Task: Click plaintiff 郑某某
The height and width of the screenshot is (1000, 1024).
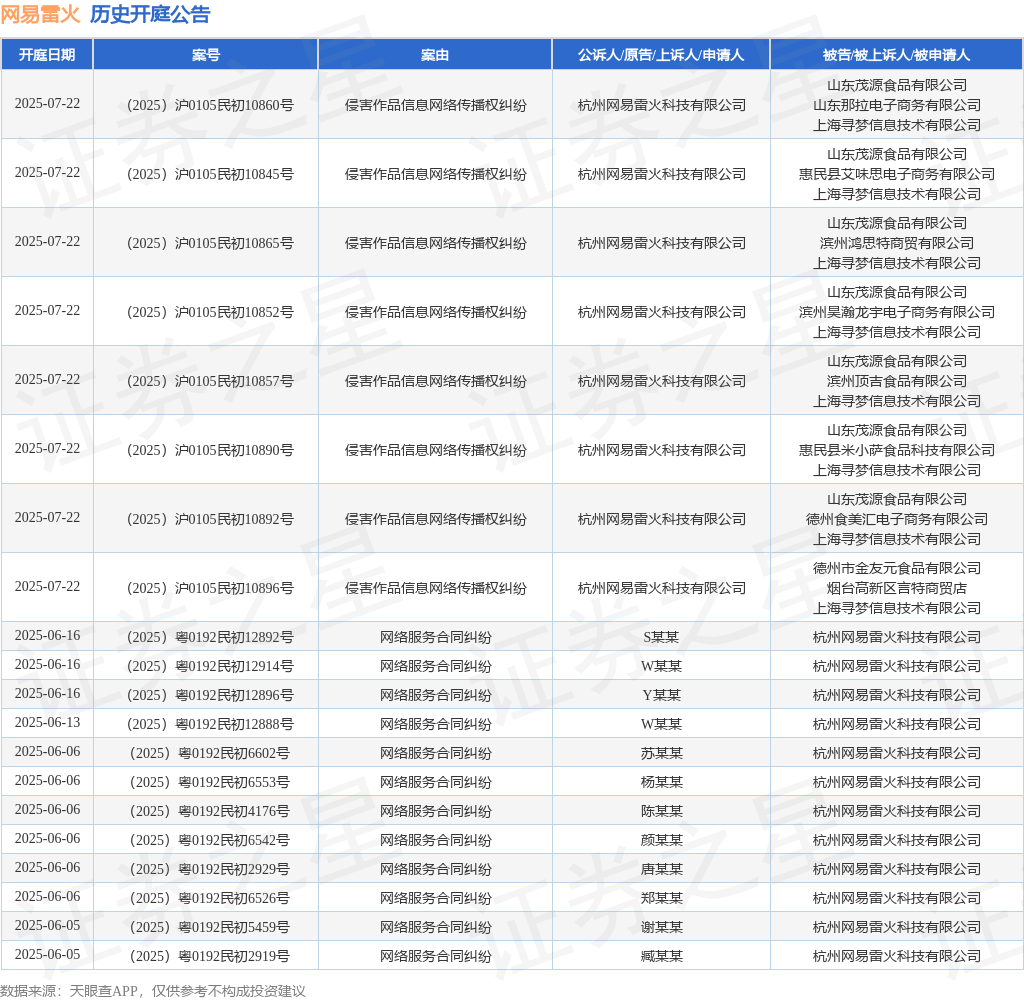Action: coord(661,898)
